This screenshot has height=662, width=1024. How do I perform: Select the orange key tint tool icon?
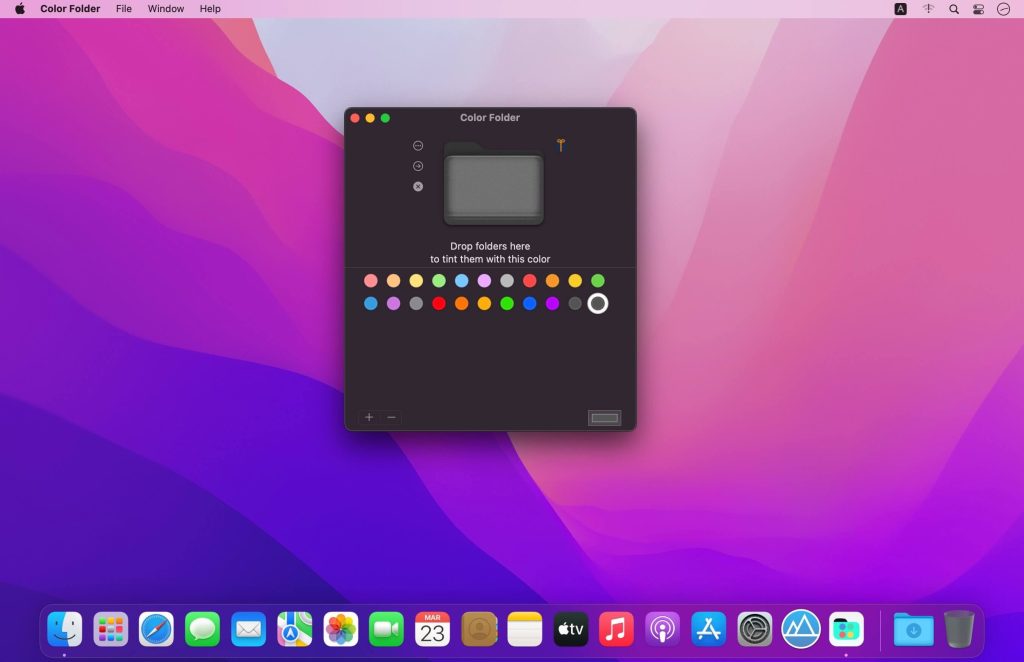point(561,145)
